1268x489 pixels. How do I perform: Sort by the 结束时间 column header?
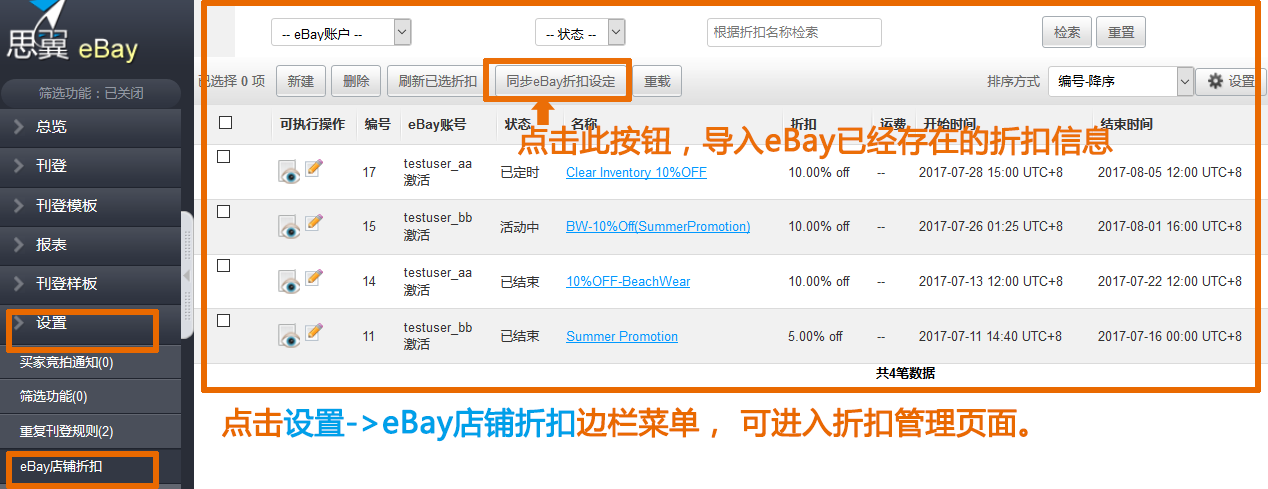(x=1126, y=124)
